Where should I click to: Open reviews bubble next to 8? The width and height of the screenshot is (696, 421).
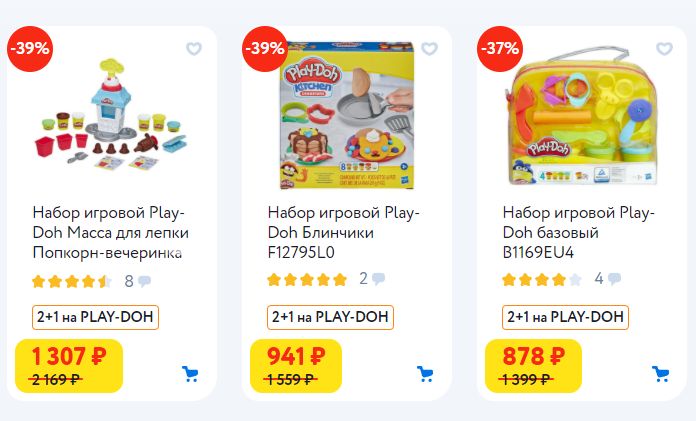point(145,281)
